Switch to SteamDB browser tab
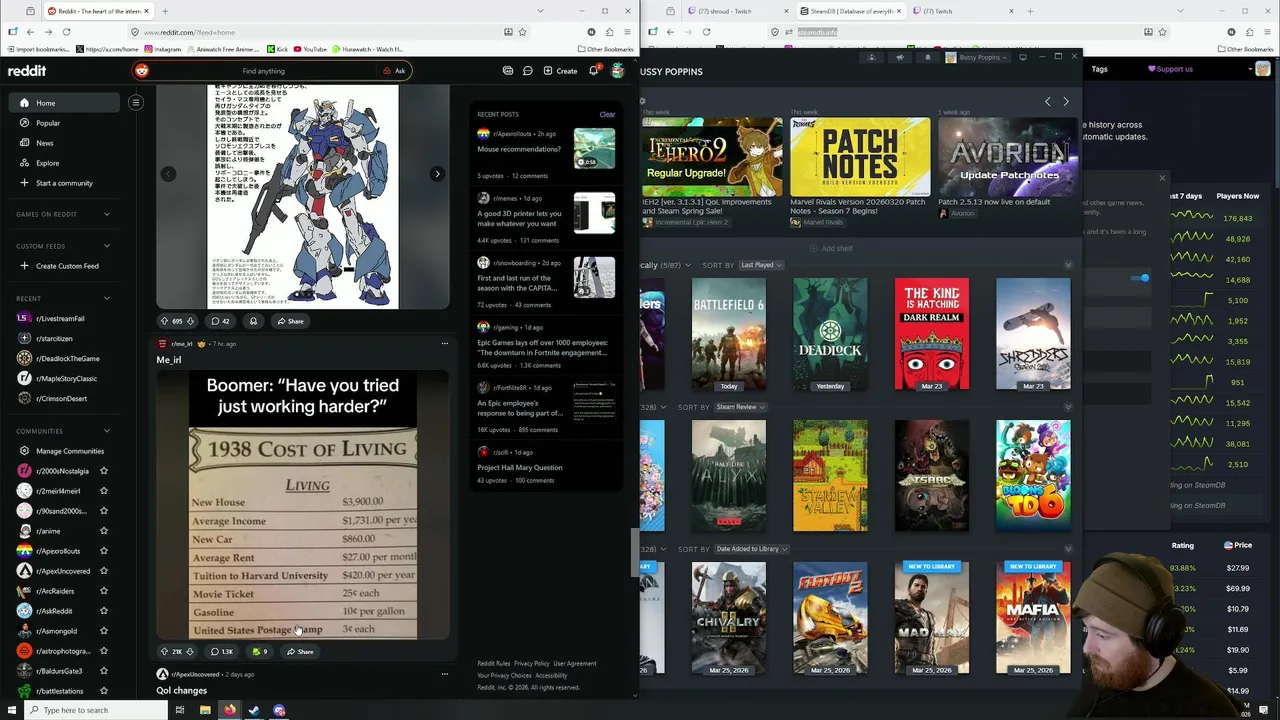This screenshot has height=720, width=1280. 850,11
